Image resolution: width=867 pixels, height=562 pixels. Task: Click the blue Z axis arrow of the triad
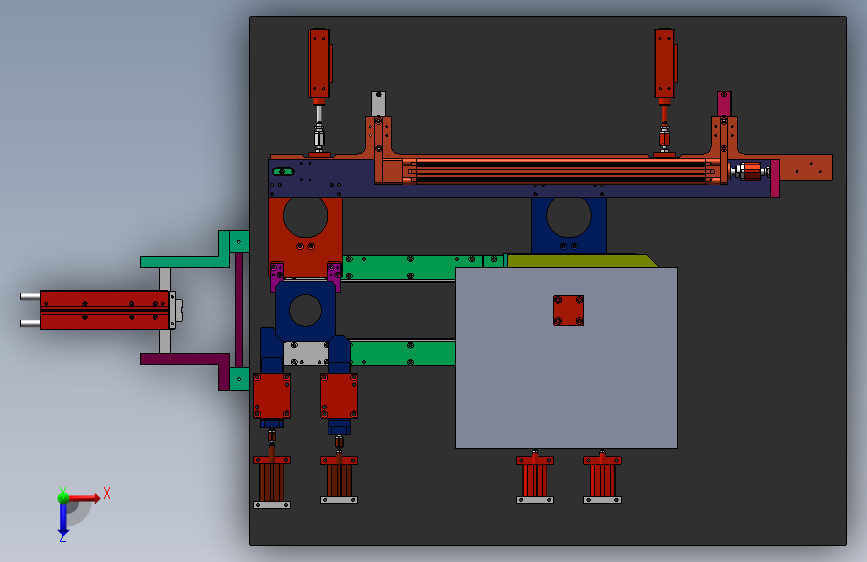63,520
